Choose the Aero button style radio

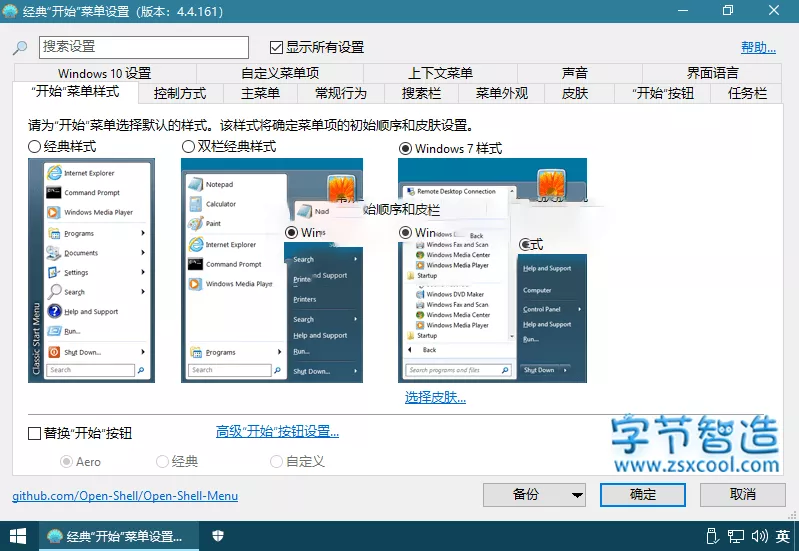pos(66,462)
